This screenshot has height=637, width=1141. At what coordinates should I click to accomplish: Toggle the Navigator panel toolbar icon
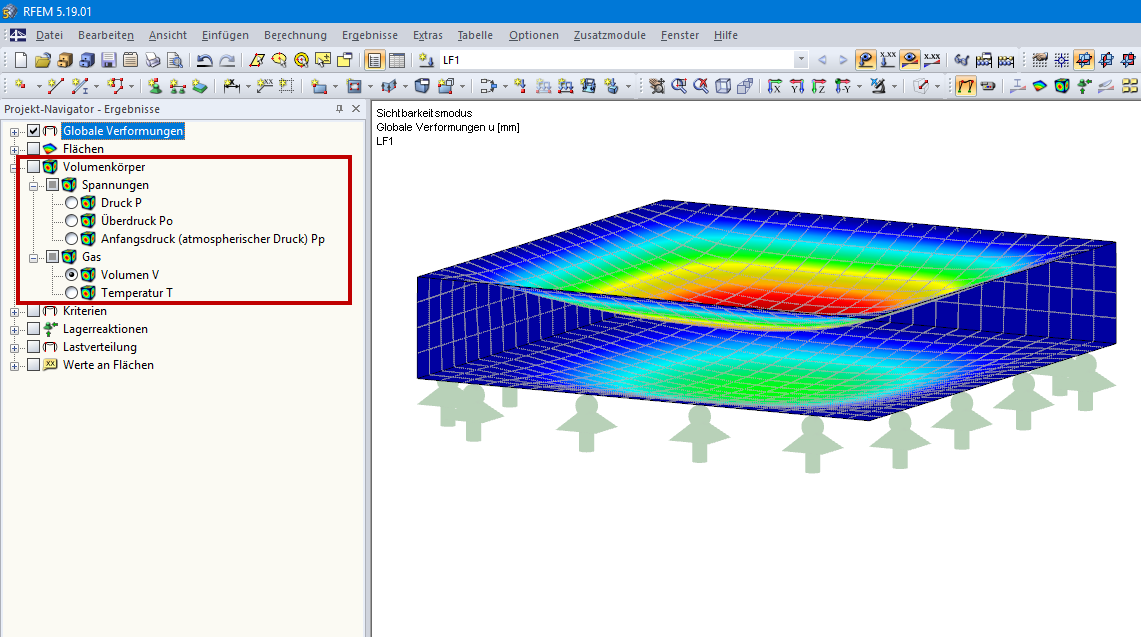click(x=374, y=60)
